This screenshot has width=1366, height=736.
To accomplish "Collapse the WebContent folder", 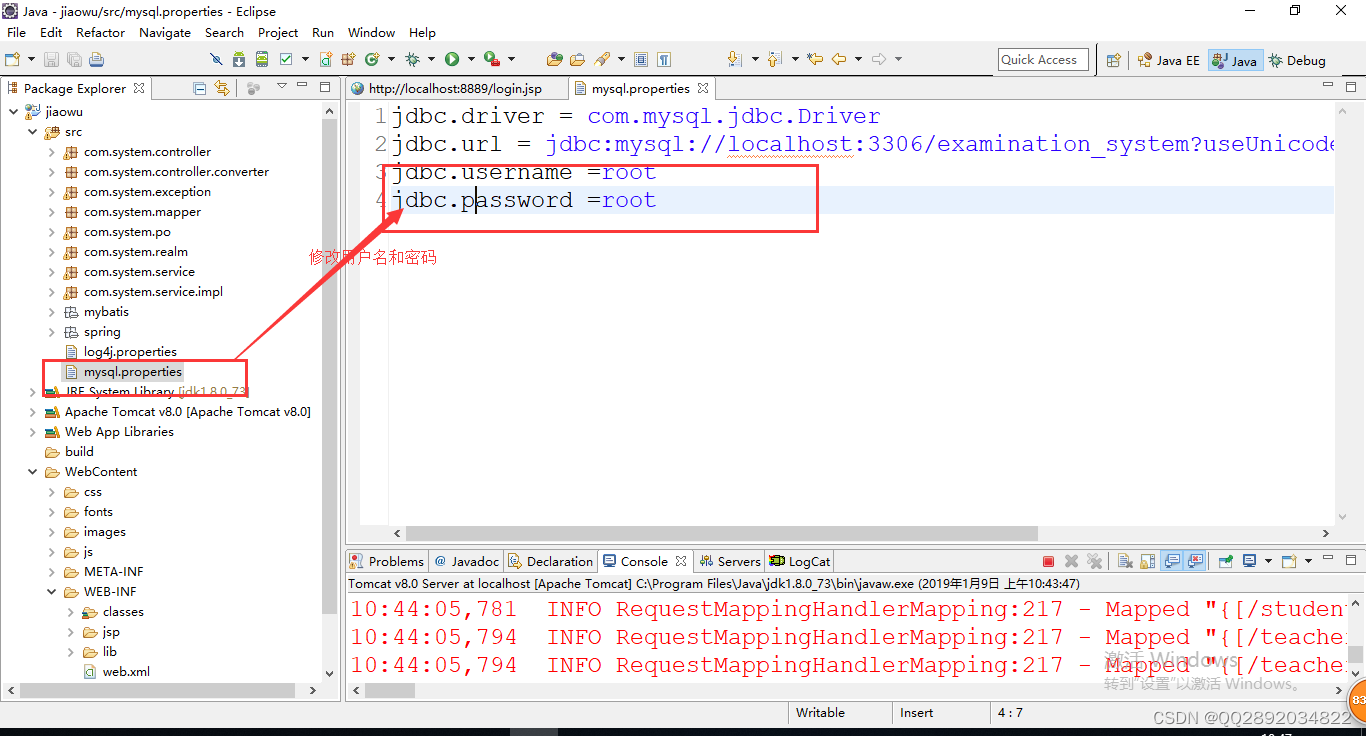I will (33, 472).
